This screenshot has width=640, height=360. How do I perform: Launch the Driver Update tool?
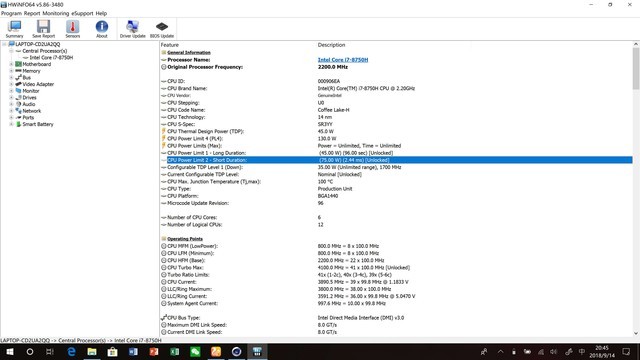point(132,29)
